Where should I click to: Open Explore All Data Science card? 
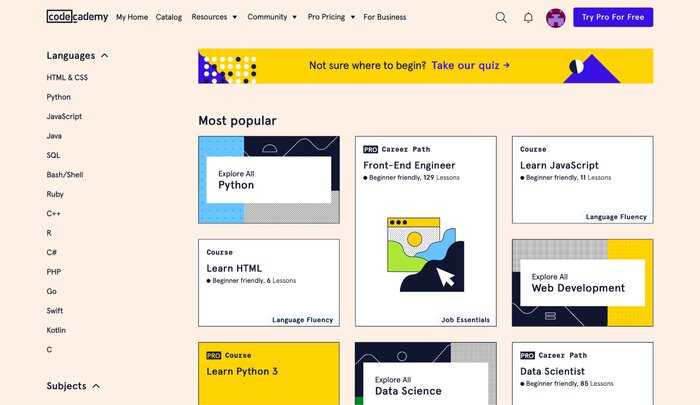pyautogui.click(x=425, y=373)
